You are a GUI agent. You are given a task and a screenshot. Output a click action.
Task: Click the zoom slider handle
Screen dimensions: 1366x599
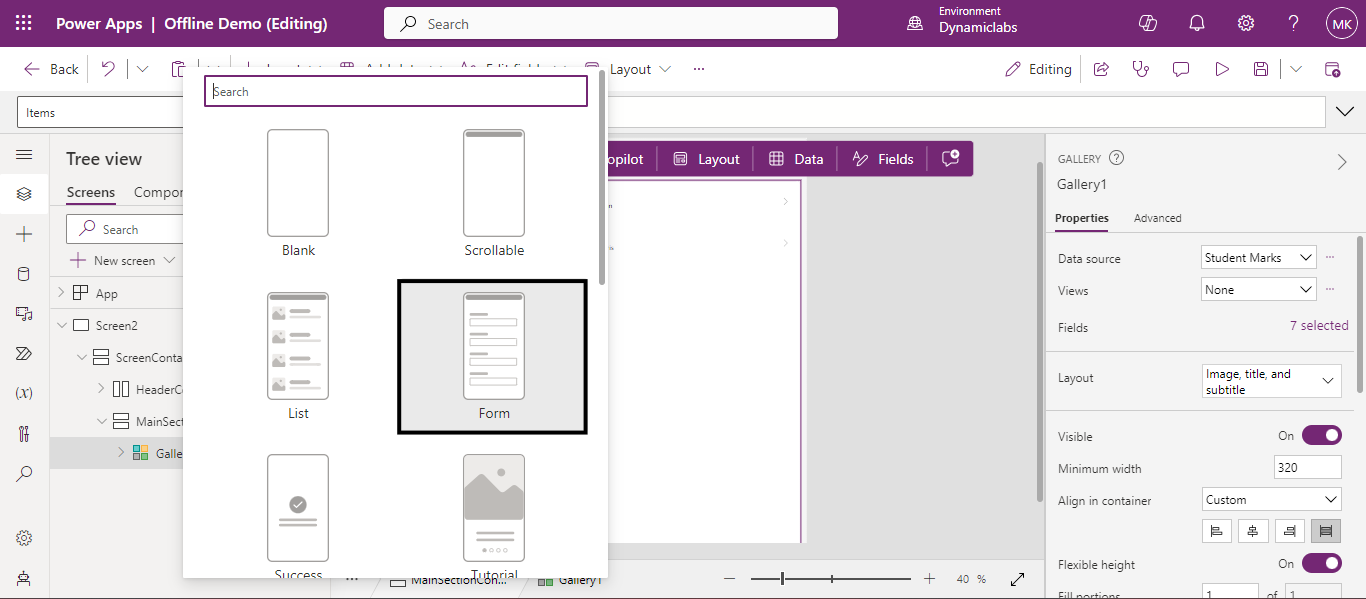[x=782, y=578]
